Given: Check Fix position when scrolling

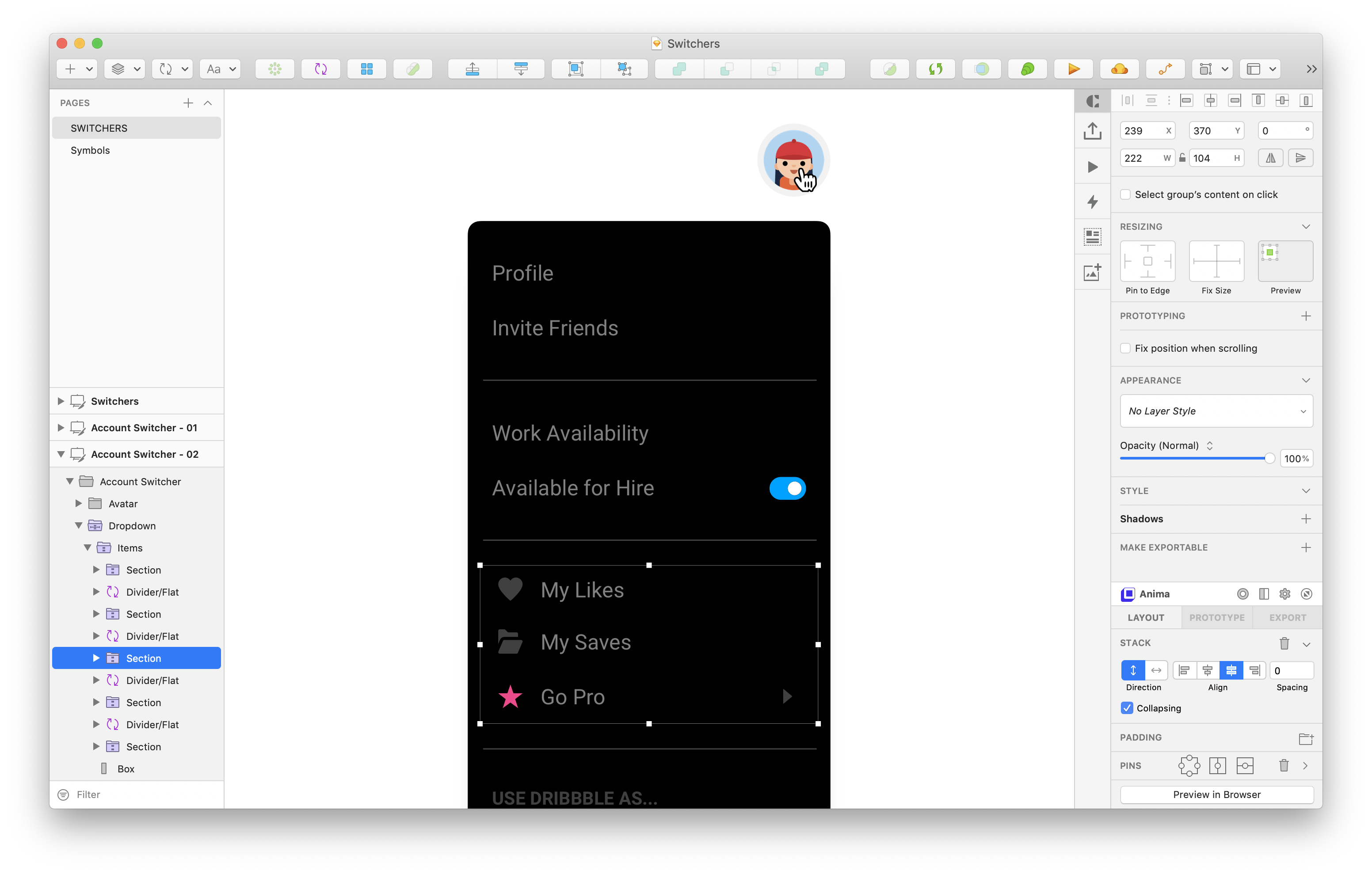Looking at the screenshot, I should pyautogui.click(x=1125, y=348).
